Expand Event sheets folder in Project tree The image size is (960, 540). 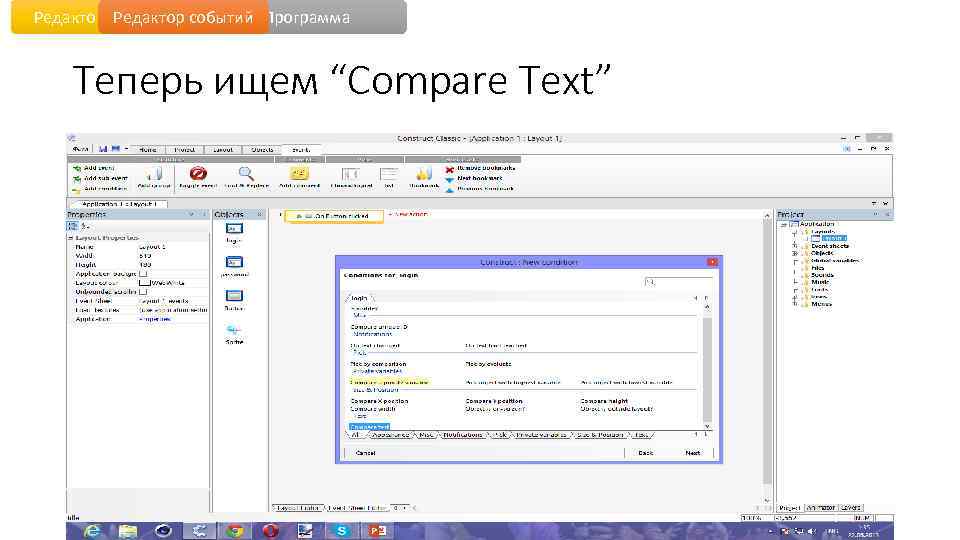pyautogui.click(x=795, y=246)
